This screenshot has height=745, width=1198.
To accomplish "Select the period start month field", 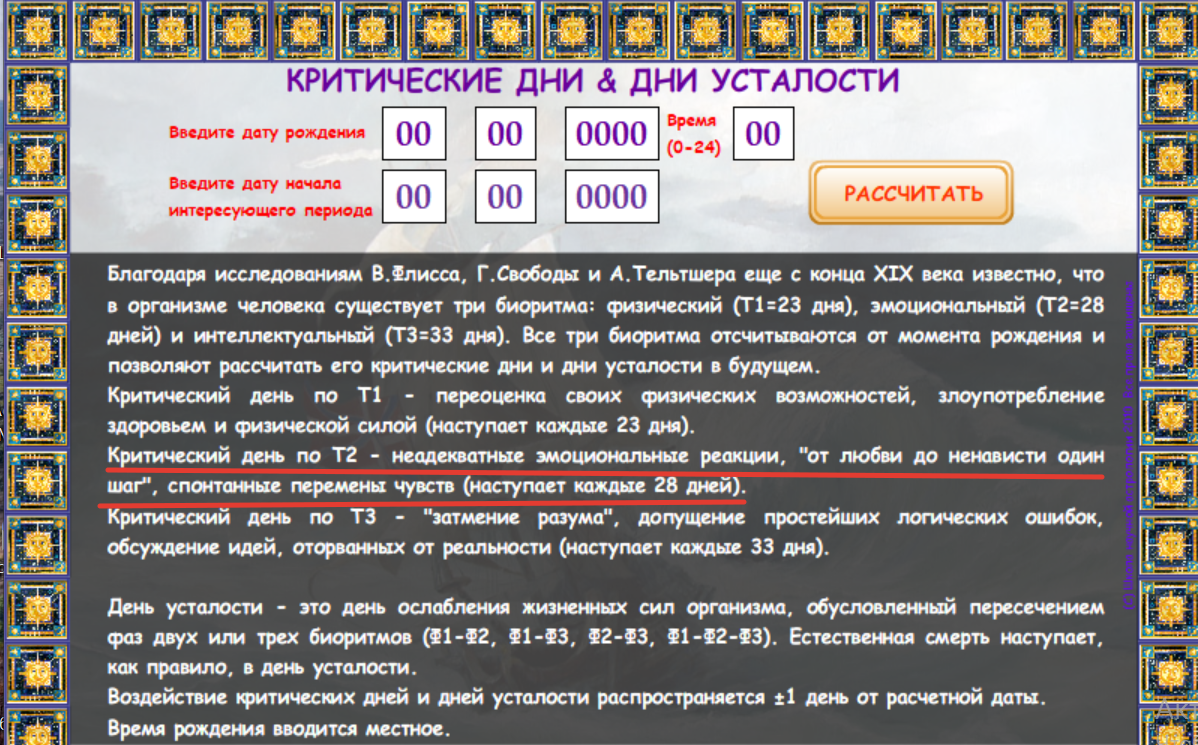I will click(x=505, y=196).
